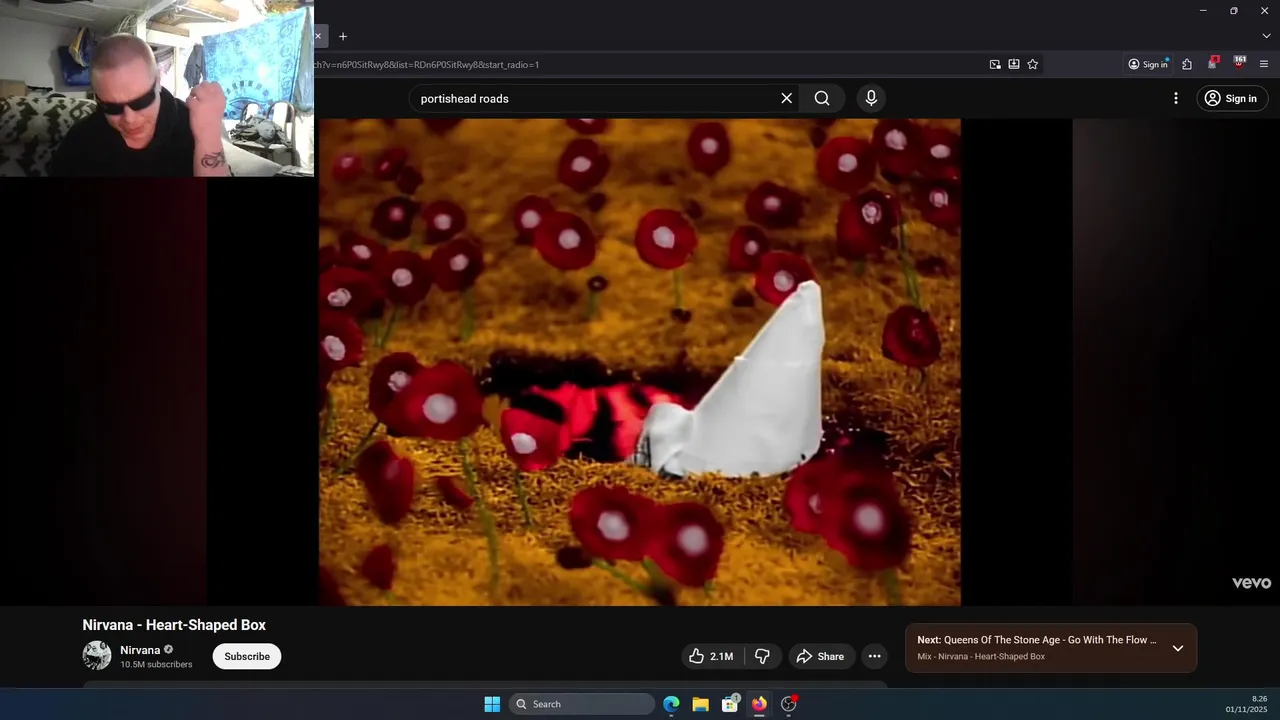Open the Firefox extensions puzzle icon

point(1187,64)
